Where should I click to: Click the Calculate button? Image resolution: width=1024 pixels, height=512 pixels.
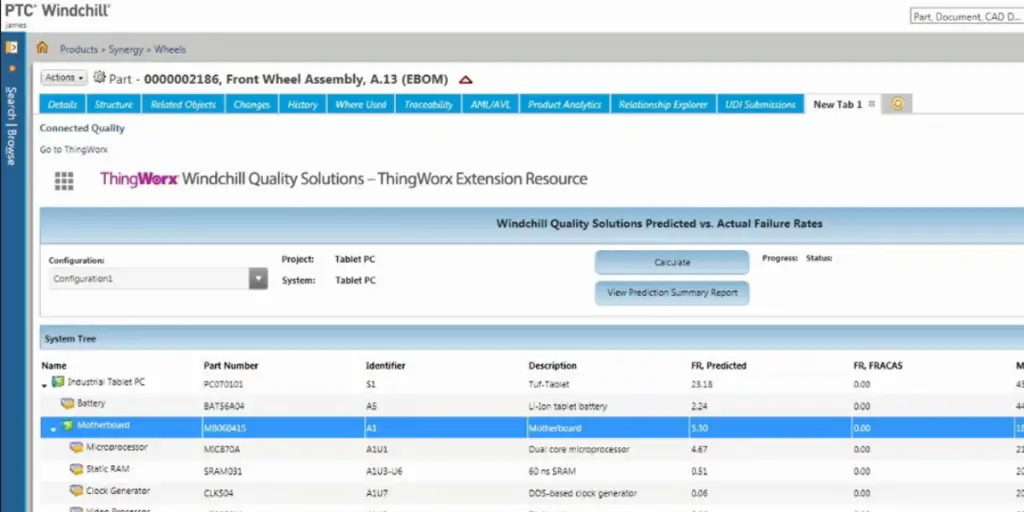point(672,262)
